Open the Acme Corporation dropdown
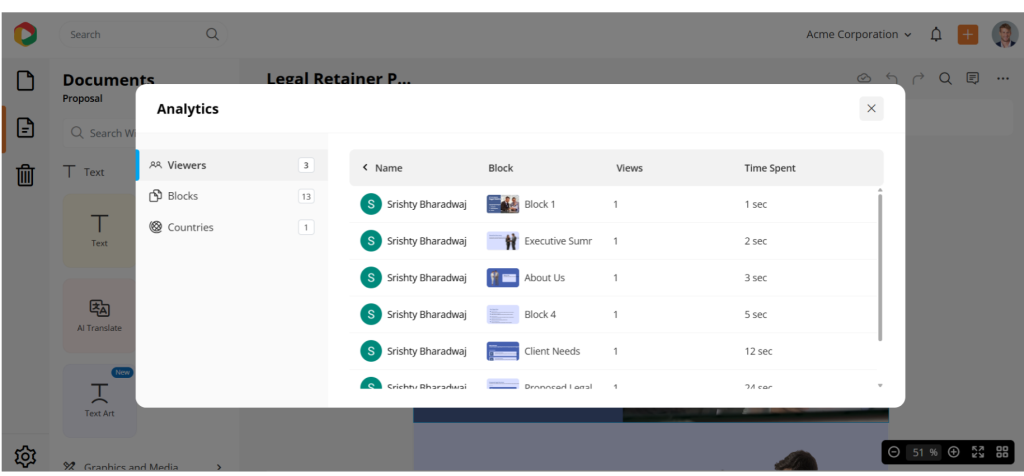The image size is (1024, 476). (859, 34)
